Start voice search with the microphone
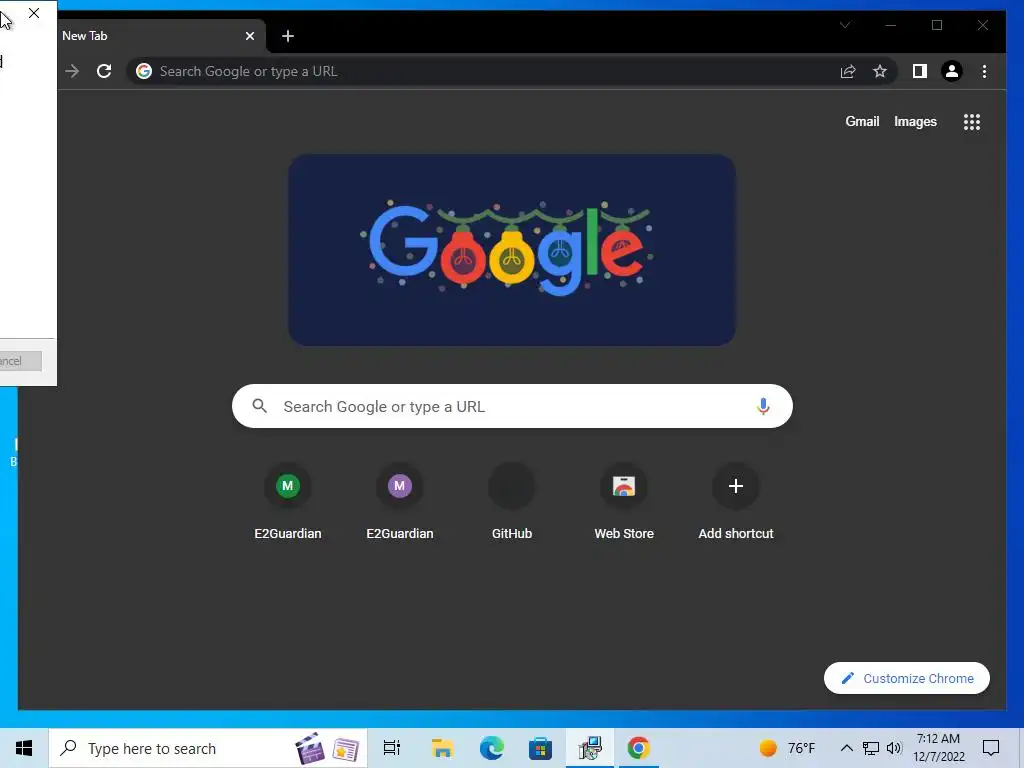Screen dimensions: 1024x768 [763, 406]
